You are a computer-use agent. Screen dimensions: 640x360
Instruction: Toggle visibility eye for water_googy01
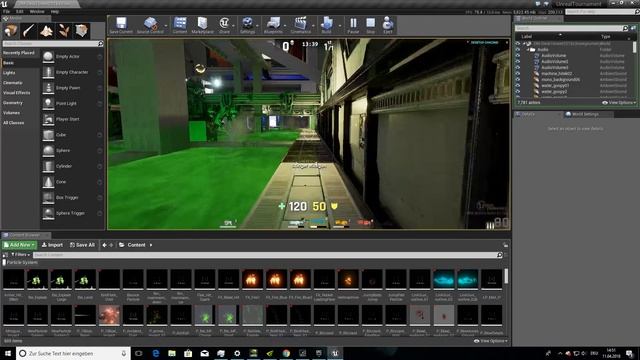pyautogui.click(x=518, y=86)
